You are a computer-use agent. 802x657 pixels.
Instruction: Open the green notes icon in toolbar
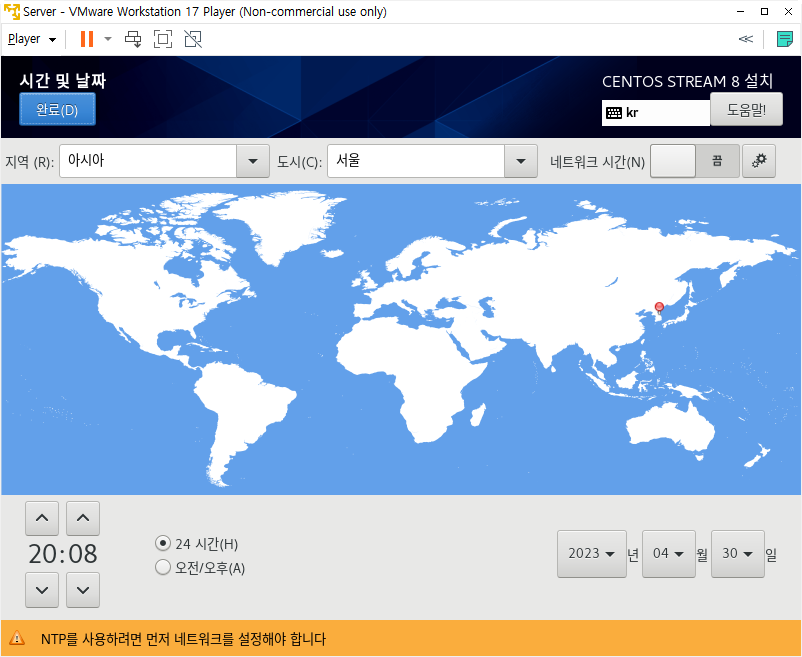[784, 39]
